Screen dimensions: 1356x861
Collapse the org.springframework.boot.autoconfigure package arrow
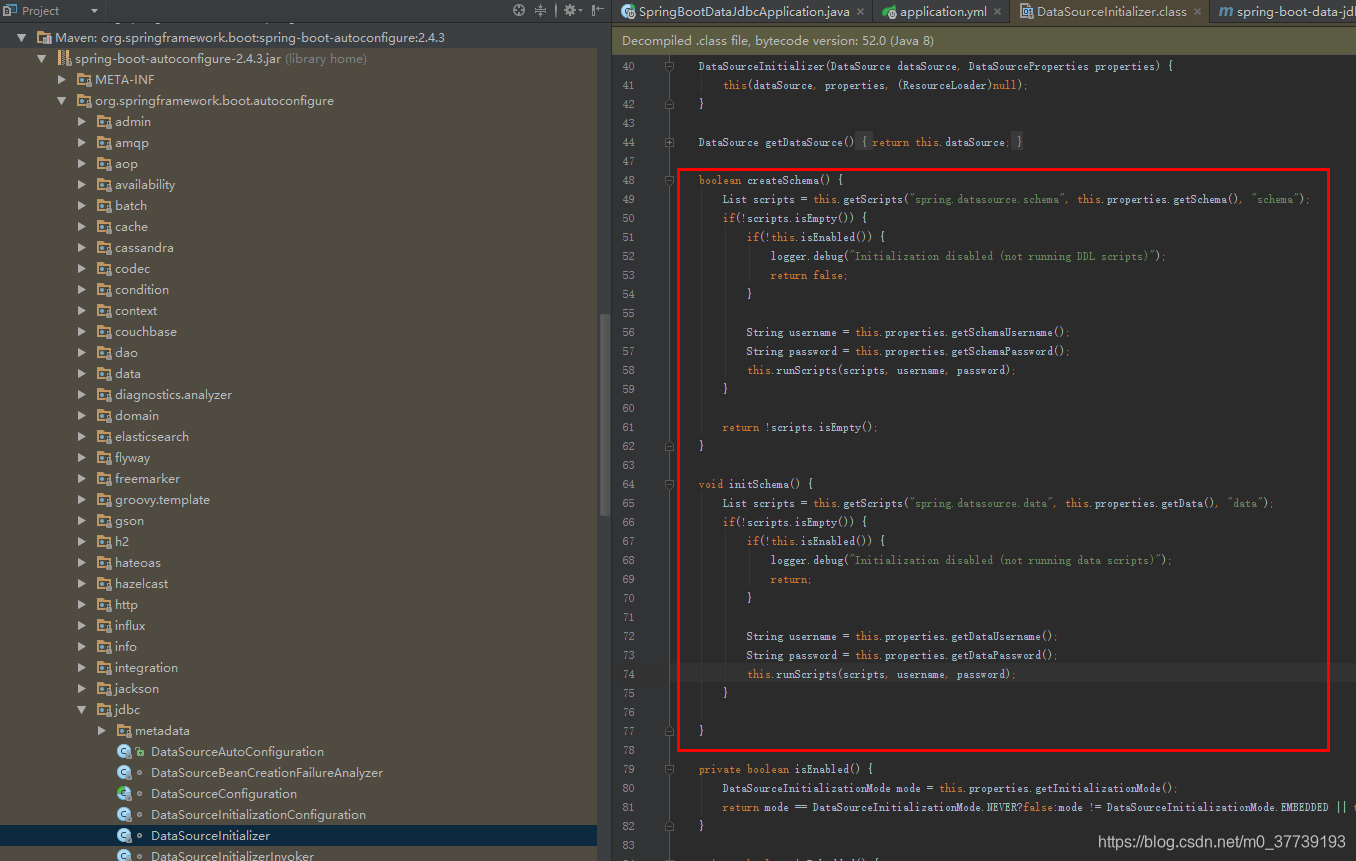[x=61, y=101]
